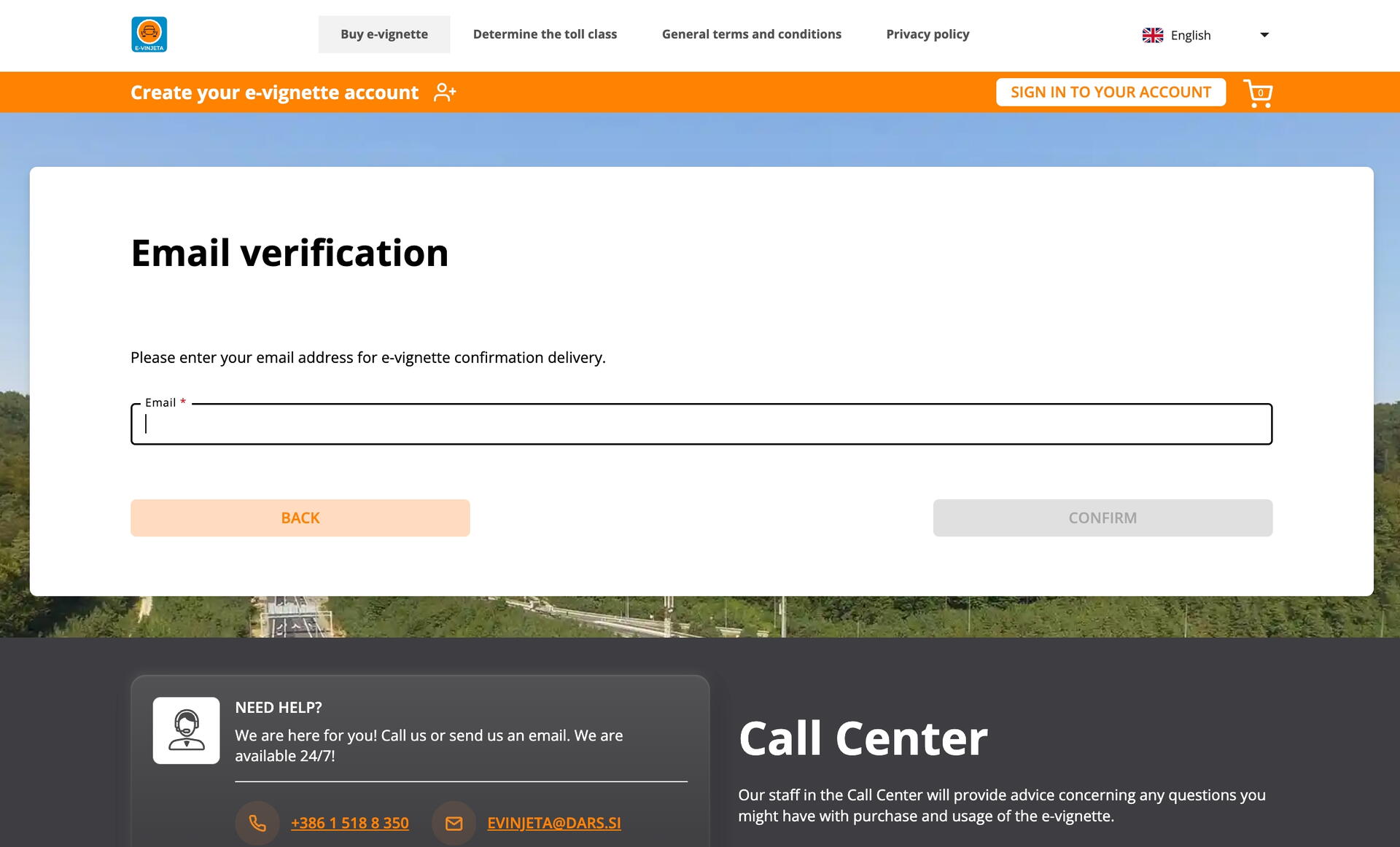Click the E-Vinjeta logo icon

click(x=149, y=34)
